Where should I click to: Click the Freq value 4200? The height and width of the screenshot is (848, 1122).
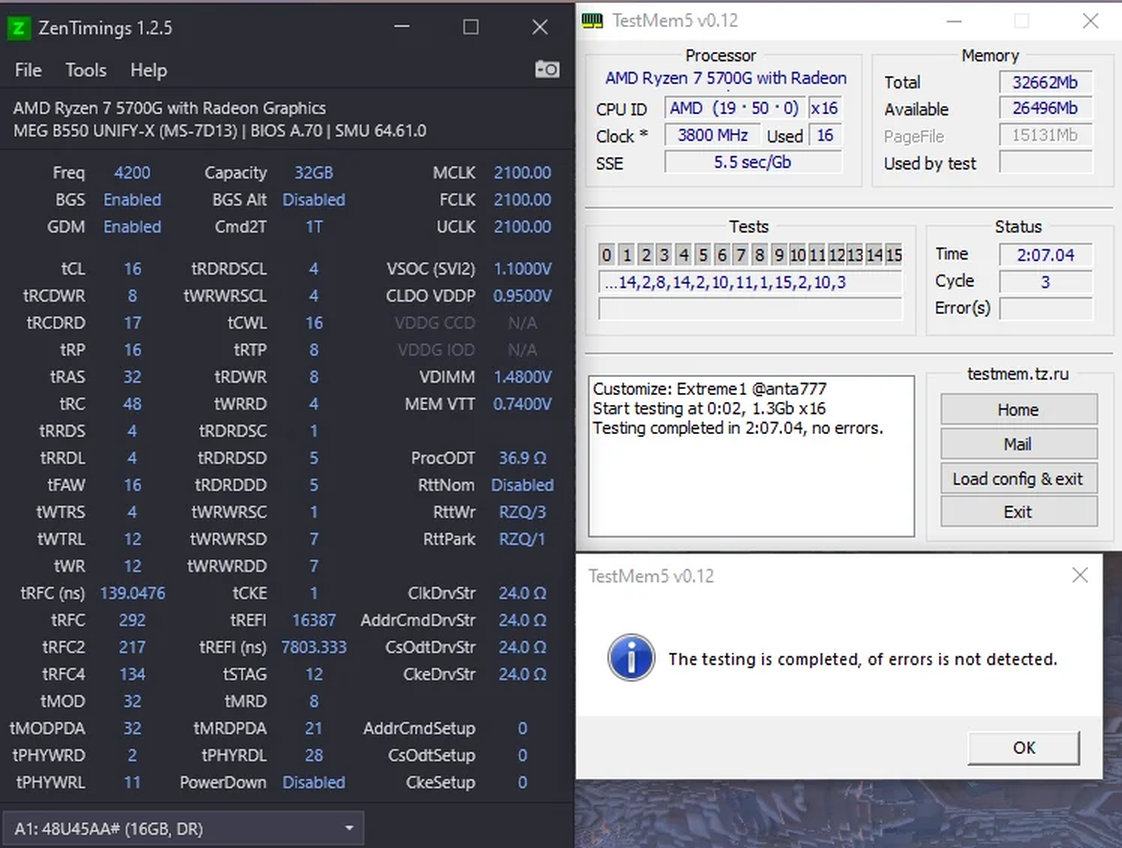(132, 172)
